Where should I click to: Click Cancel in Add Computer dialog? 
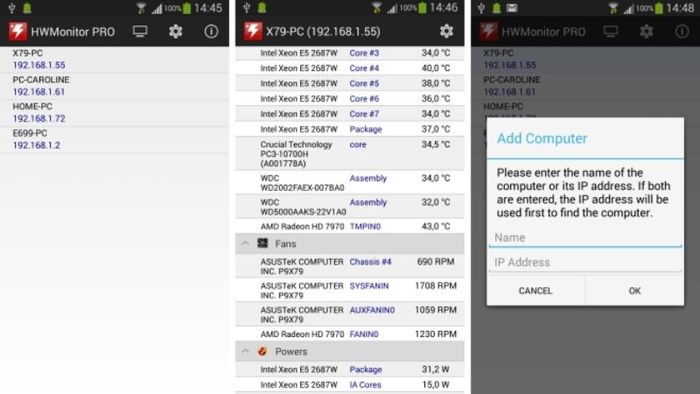(536, 291)
